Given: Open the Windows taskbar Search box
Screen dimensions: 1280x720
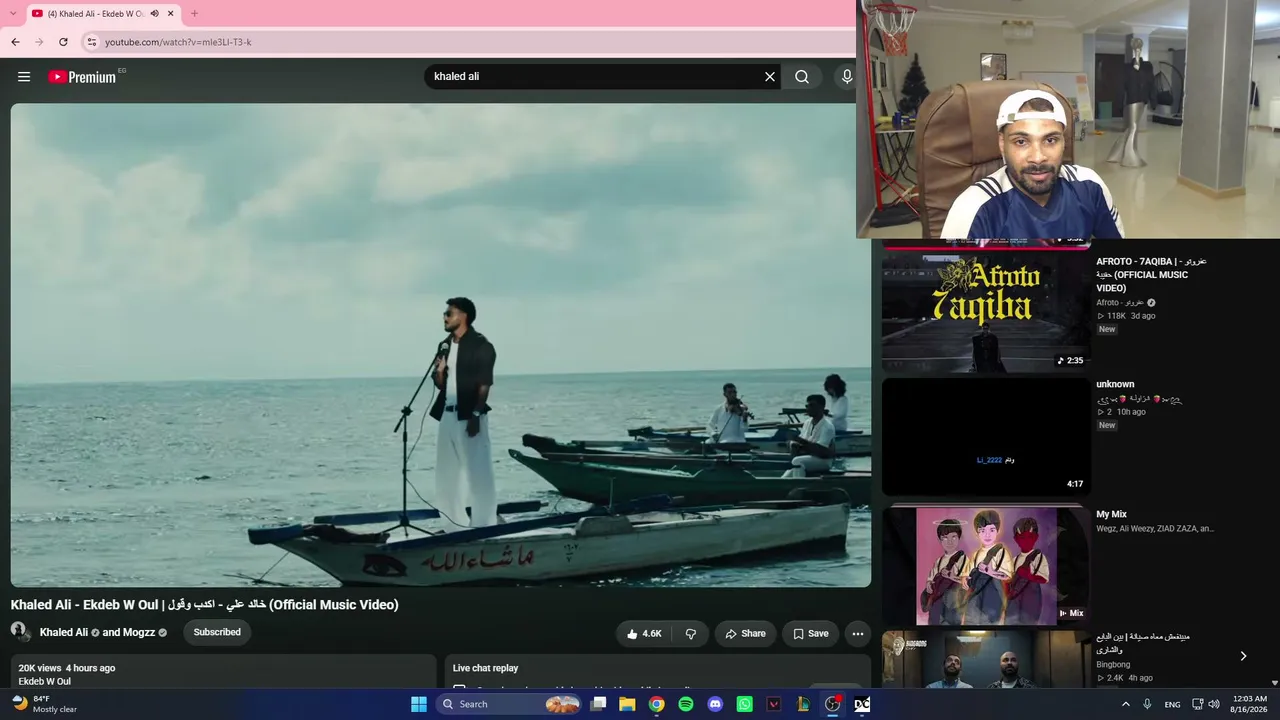Looking at the screenshot, I should pos(510,704).
